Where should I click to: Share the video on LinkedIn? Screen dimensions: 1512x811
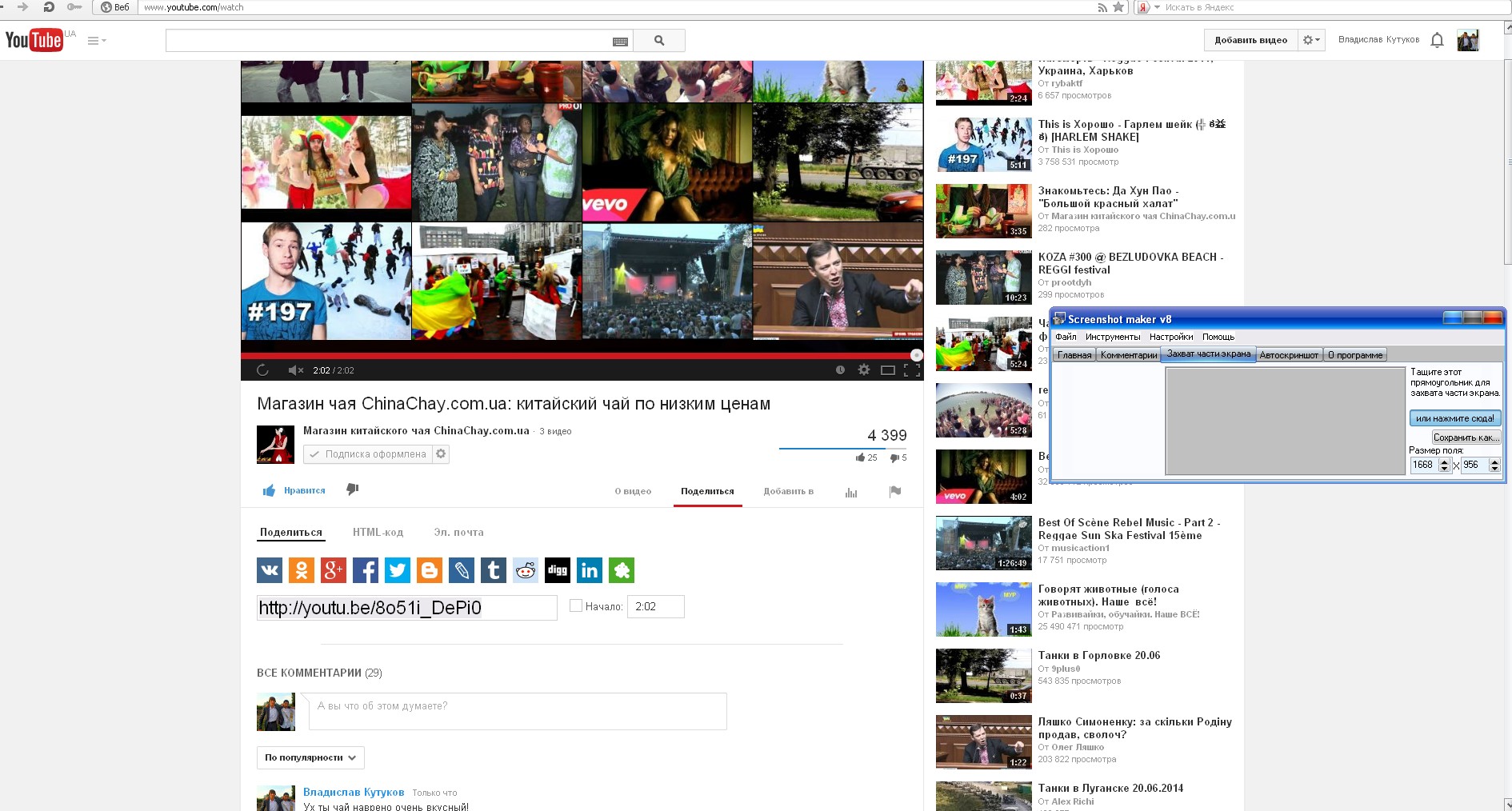tap(590, 570)
